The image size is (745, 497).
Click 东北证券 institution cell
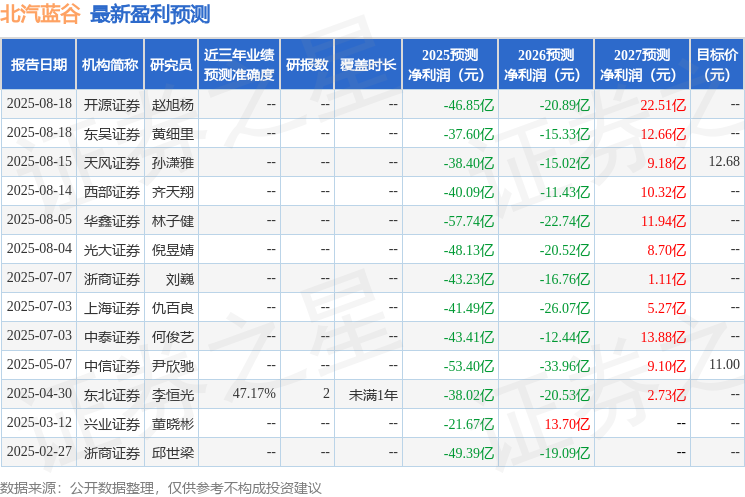pyautogui.click(x=112, y=395)
